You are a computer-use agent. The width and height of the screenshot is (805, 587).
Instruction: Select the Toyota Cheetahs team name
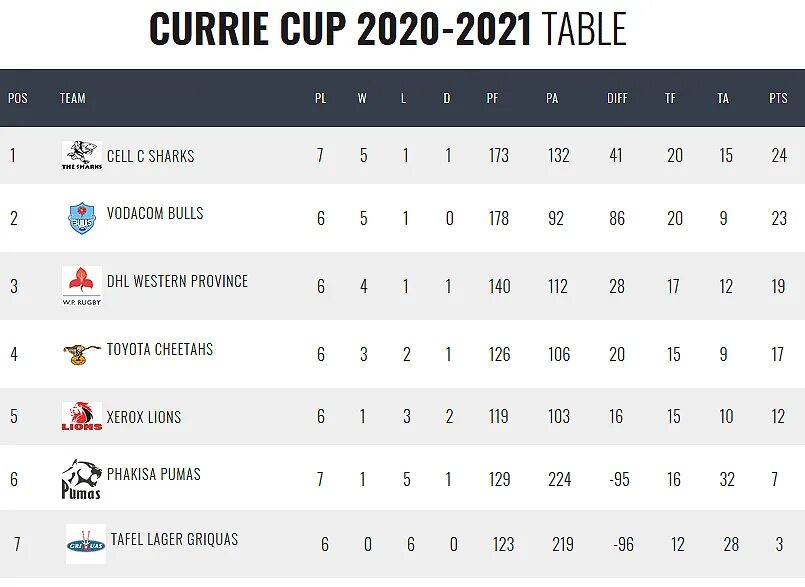[x=160, y=349]
